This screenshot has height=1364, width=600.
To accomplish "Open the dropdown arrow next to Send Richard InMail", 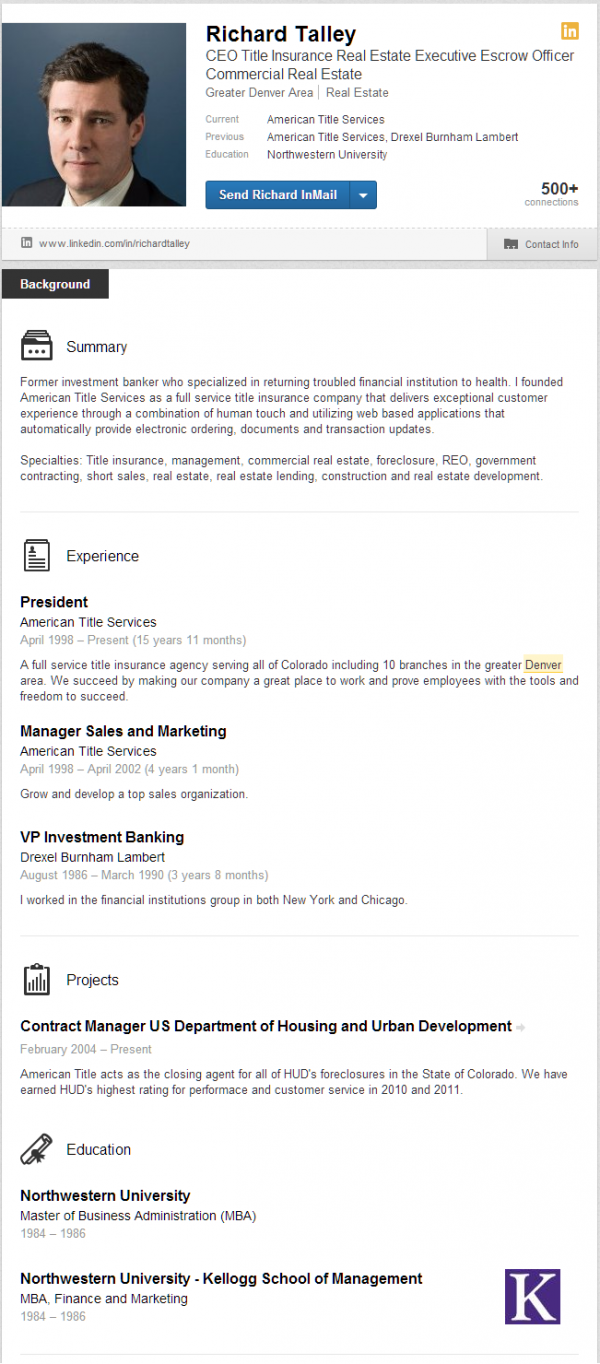I will pyautogui.click(x=363, y=195).
